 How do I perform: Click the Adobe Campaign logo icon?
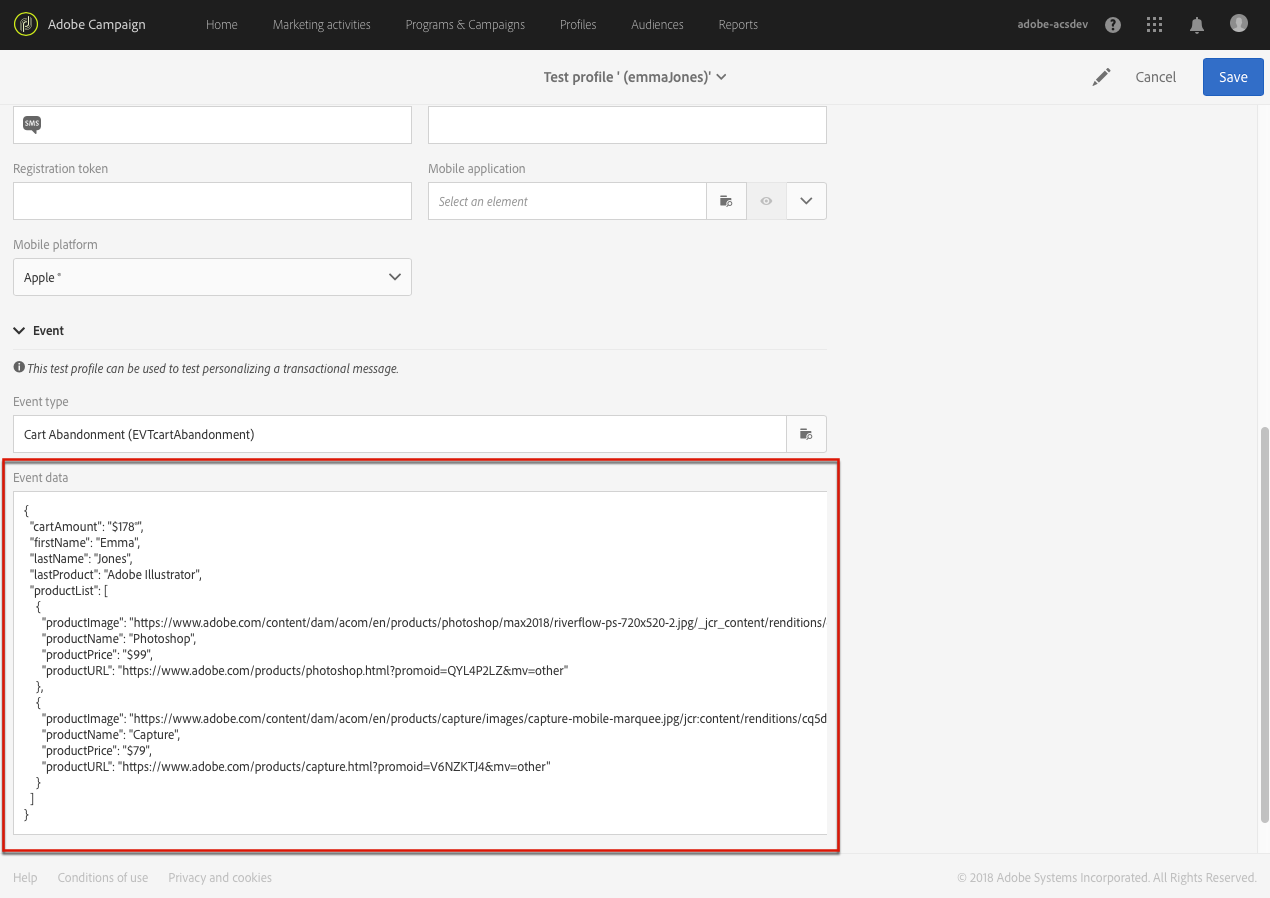point(26,24)
